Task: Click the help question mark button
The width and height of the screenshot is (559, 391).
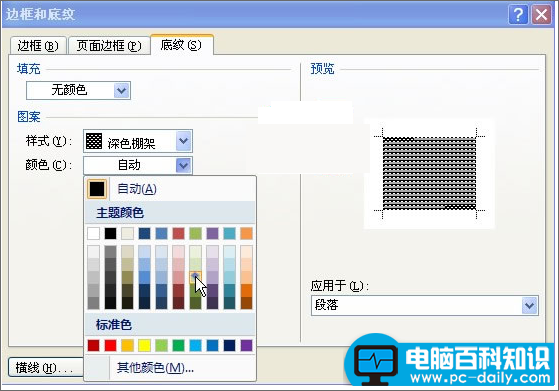Action: tap(518, 15)
